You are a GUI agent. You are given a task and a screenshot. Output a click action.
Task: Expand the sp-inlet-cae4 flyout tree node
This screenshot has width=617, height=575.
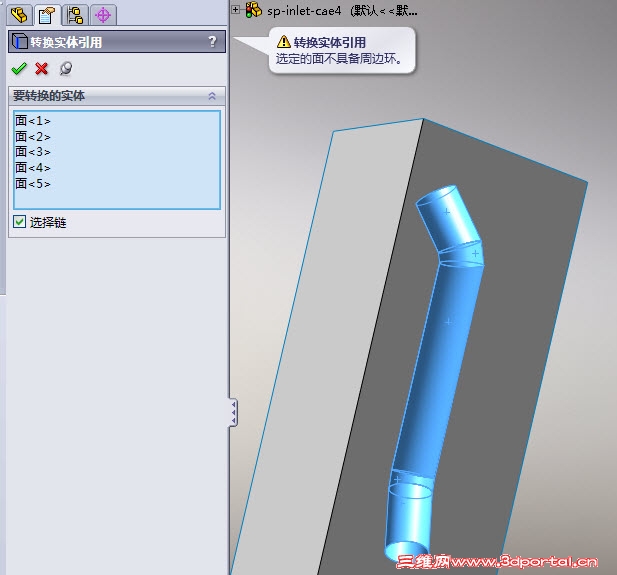pyautogui.click(x=235, y=9)
